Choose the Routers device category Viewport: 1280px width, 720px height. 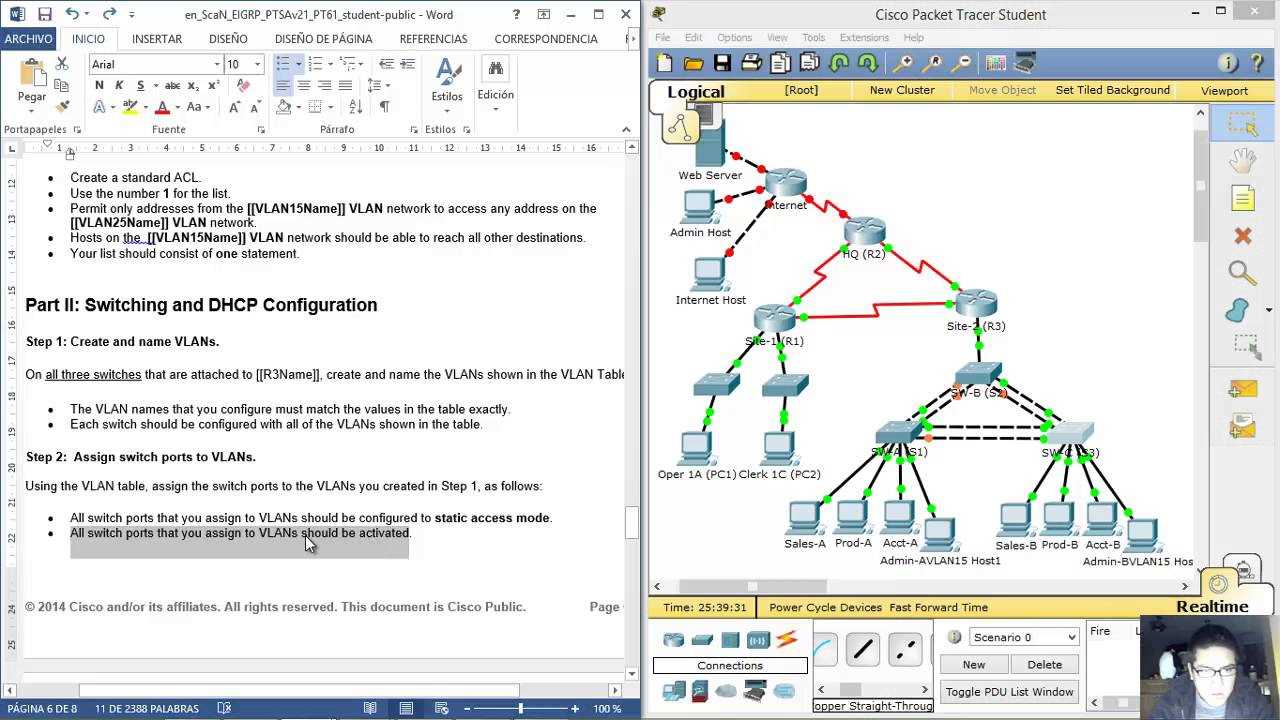(x=674, y=640)
